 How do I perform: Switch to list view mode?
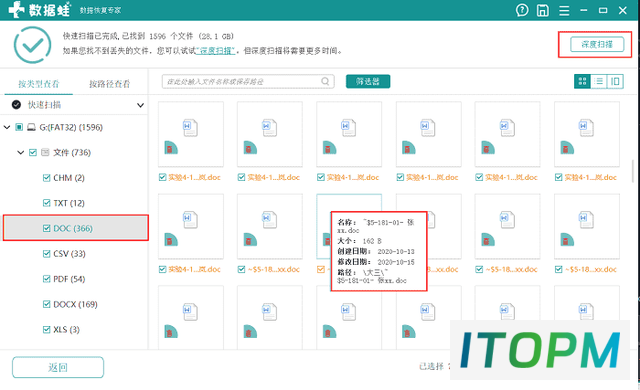point(599,81)
